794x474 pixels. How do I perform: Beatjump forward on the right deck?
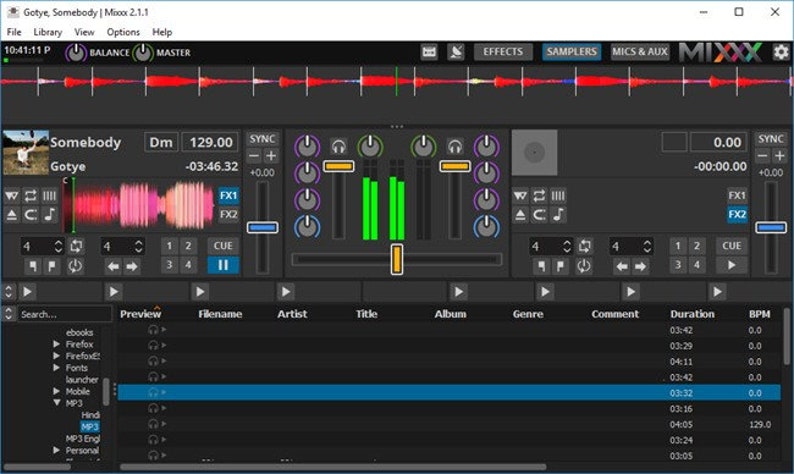pyautogui.click(x=641, y=266)
